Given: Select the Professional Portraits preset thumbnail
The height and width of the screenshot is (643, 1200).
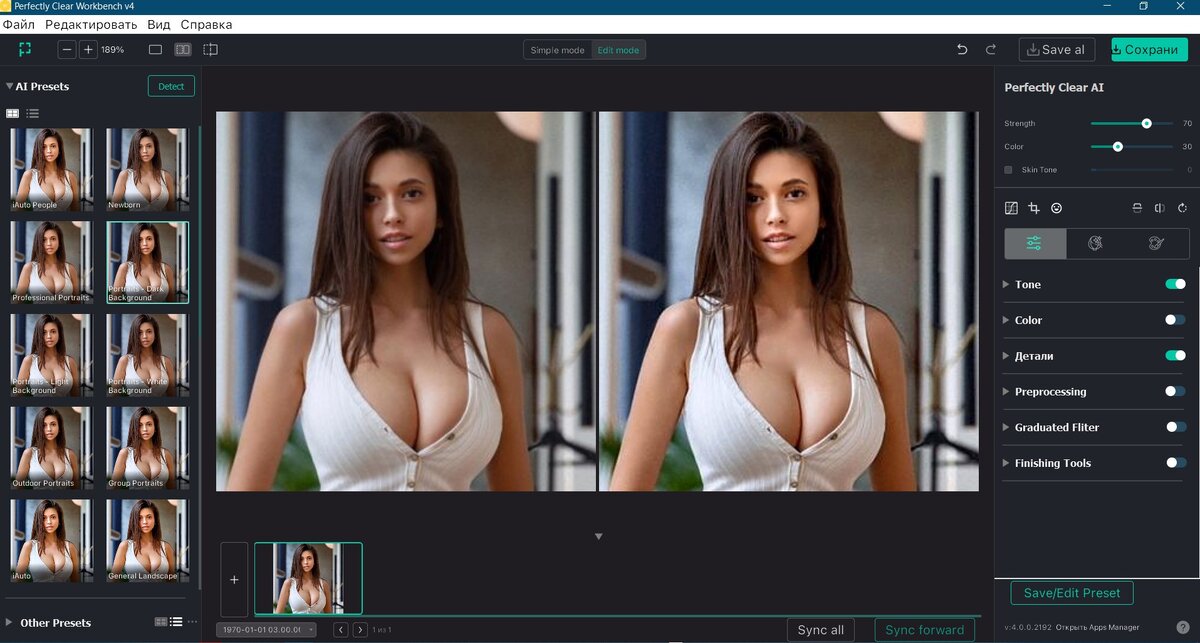Looking at the screenshot, I should (x=51, y=262).
